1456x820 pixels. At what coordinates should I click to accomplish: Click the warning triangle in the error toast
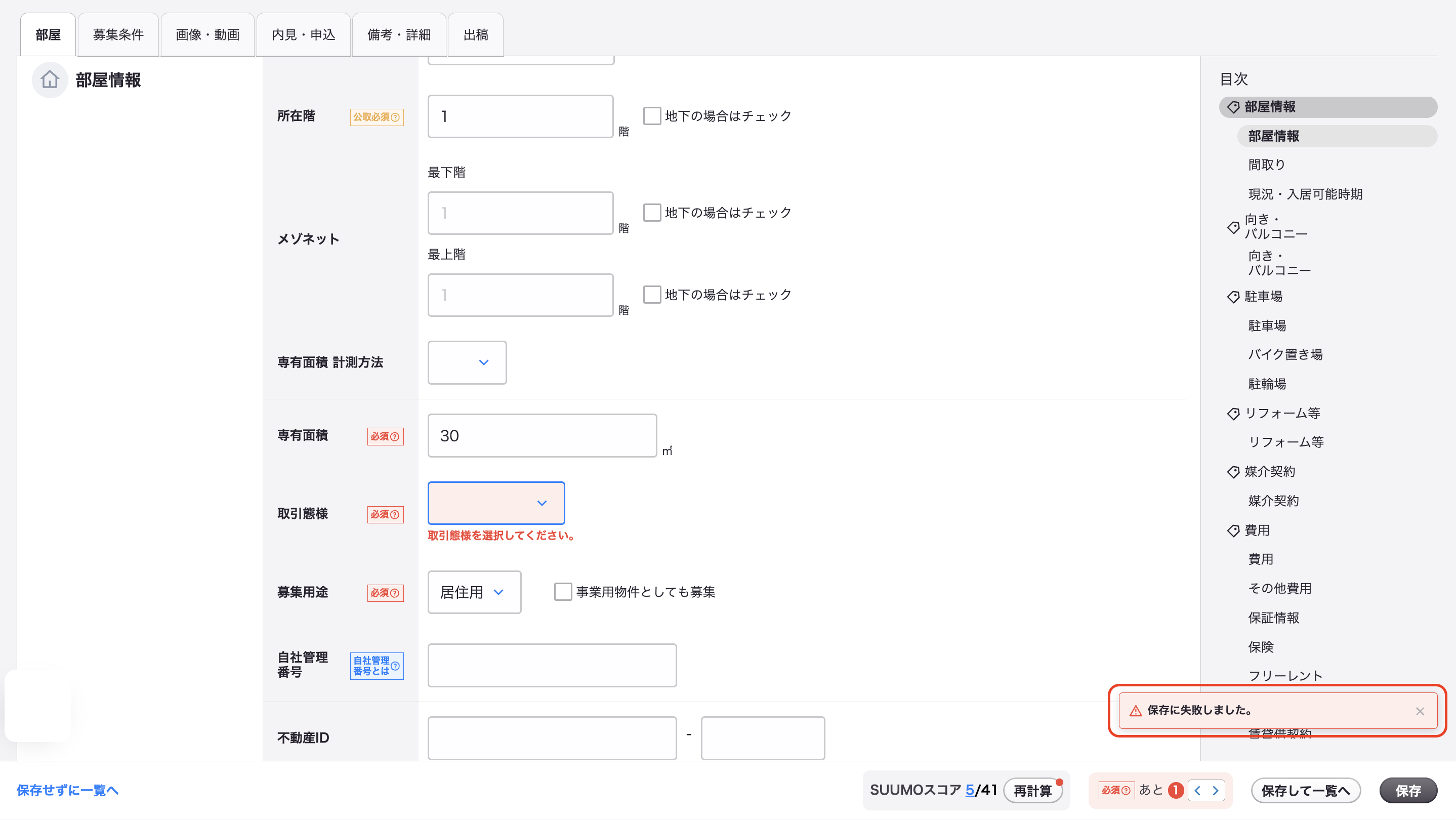click(x=1136, y=711)
